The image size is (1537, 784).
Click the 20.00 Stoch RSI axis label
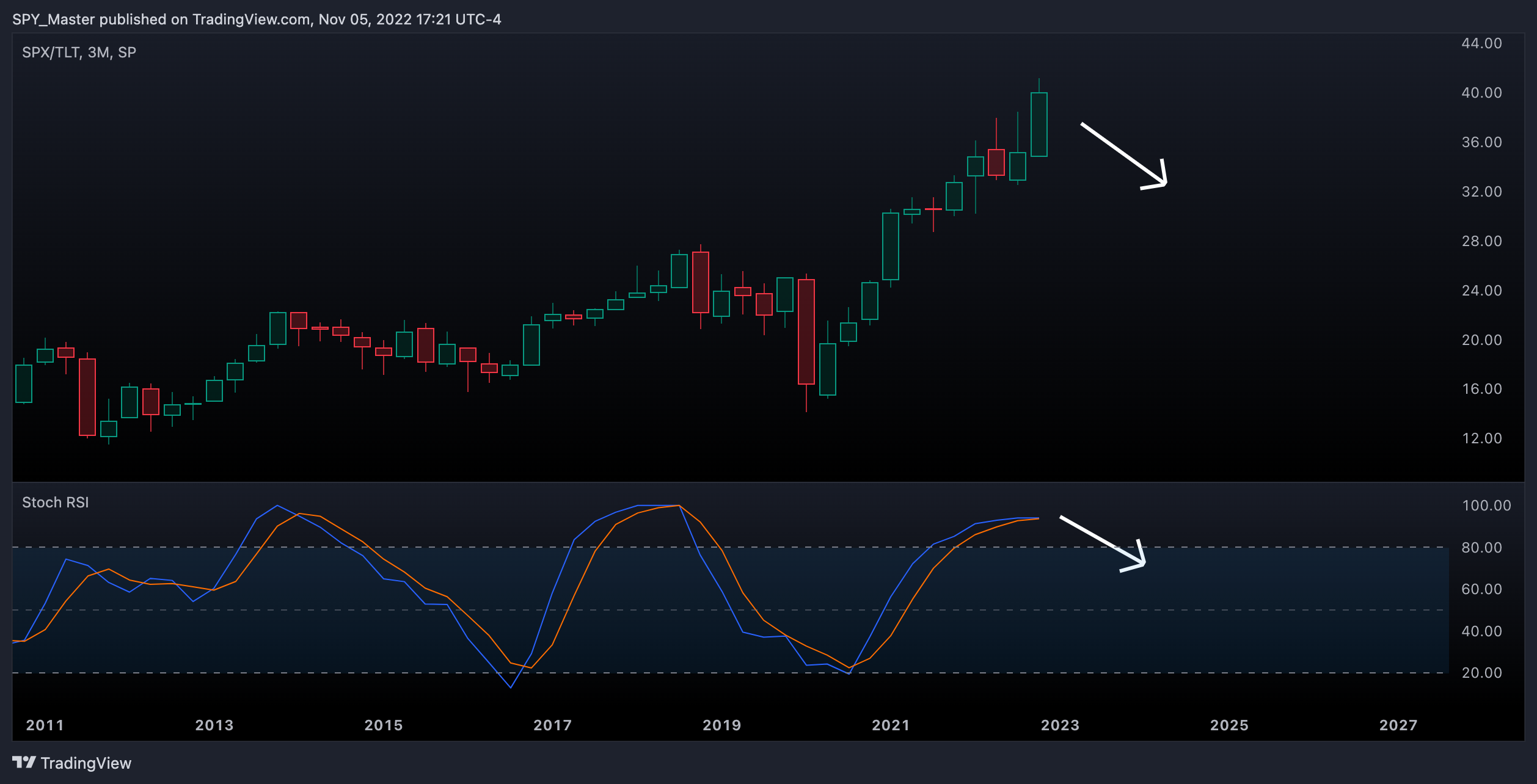click(x=1481, y=673)
